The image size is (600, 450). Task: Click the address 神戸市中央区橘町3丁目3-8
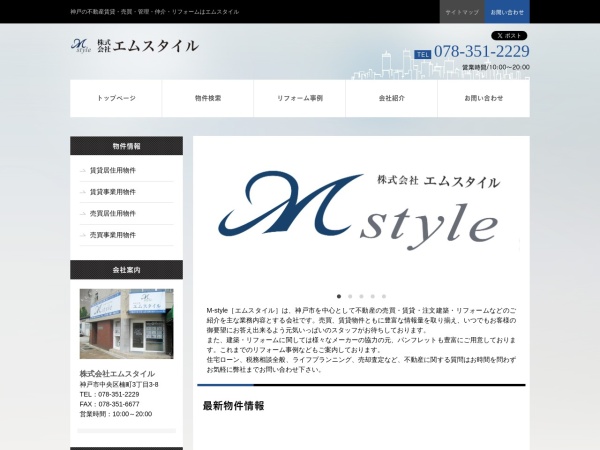pos(119,385)
